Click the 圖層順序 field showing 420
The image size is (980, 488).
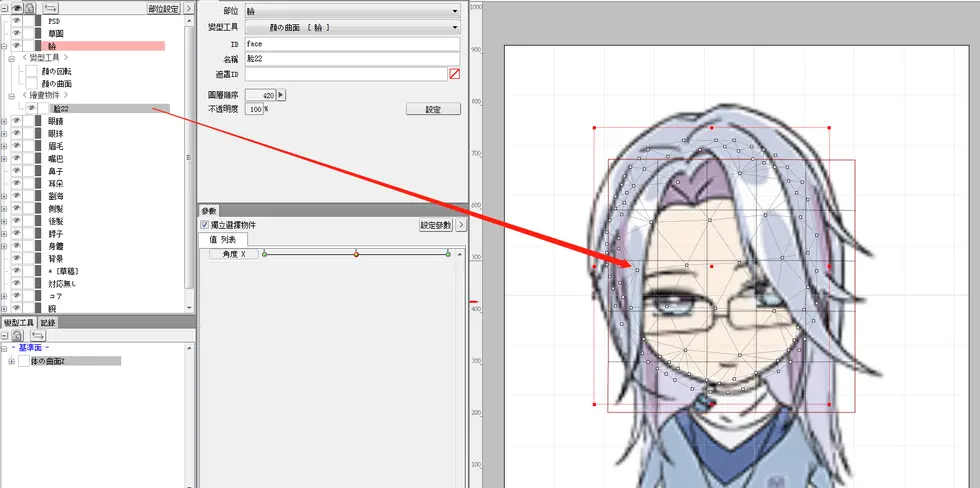coord(261,95)
